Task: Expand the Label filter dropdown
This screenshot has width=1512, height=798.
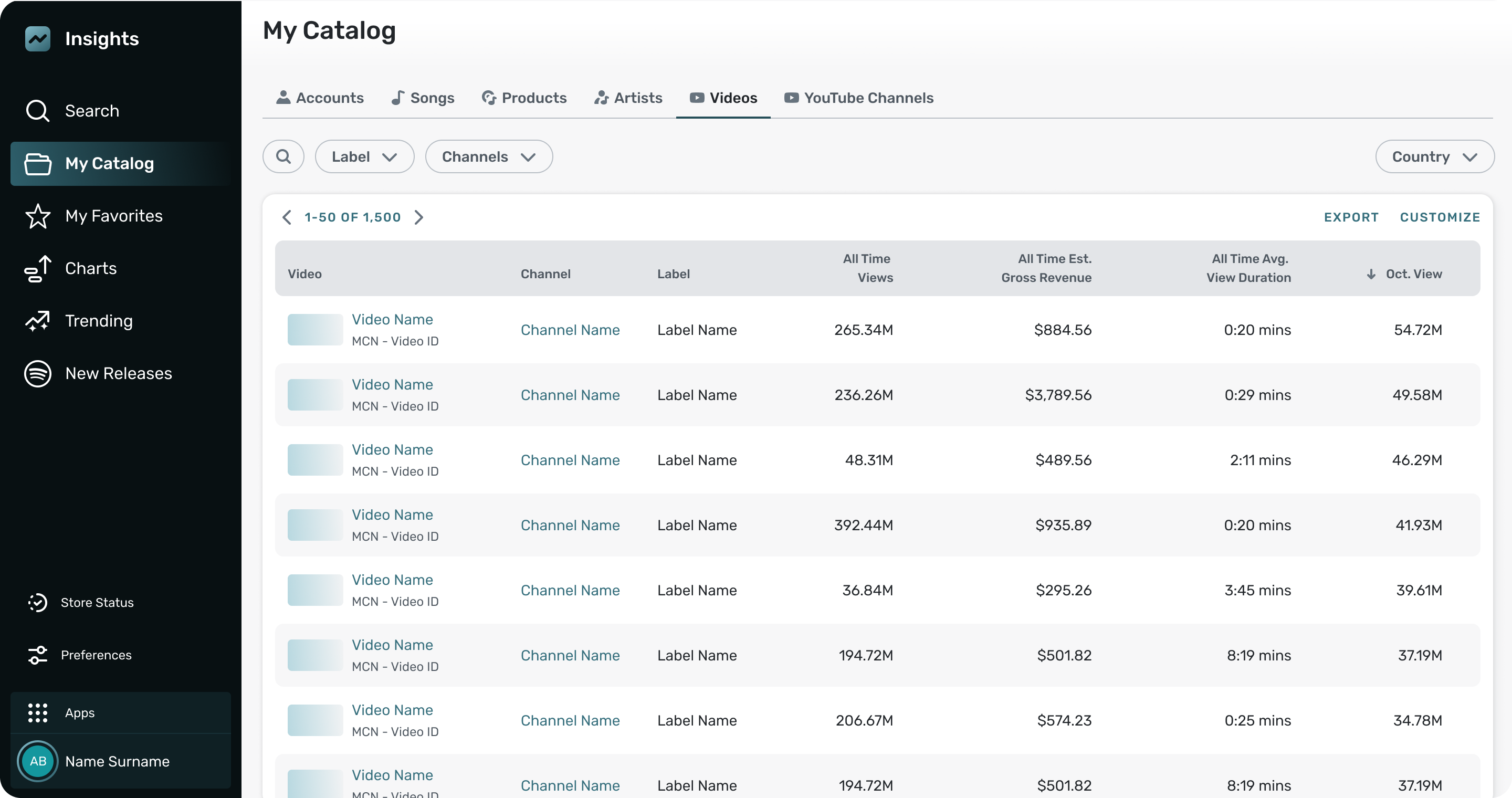Action: 364,156
